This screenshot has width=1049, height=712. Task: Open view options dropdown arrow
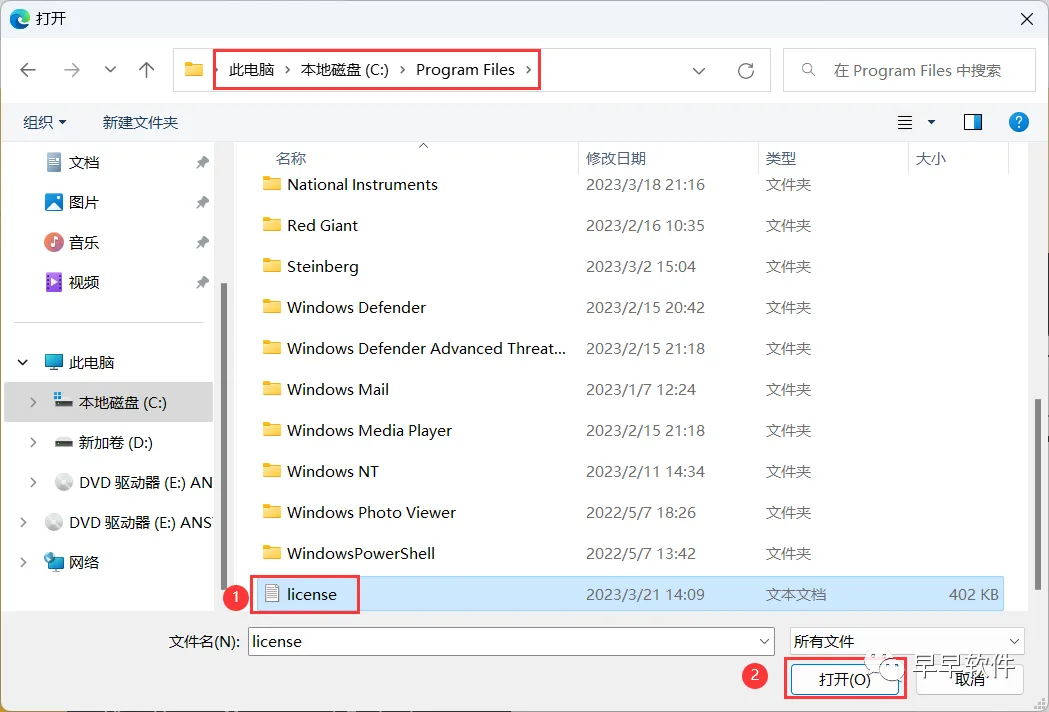pos(931,122)
